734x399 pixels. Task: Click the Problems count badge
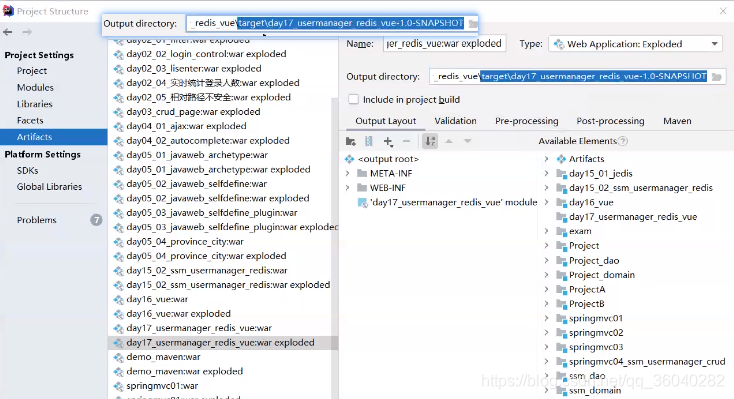(x=96, y=220)
